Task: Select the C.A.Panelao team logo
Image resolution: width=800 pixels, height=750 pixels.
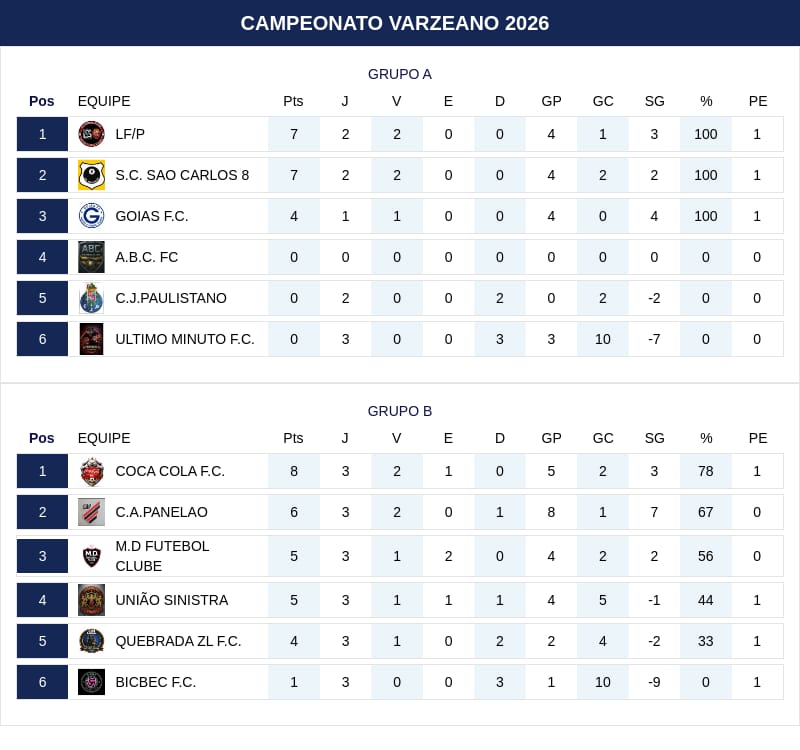Action: tap(91, 512)
